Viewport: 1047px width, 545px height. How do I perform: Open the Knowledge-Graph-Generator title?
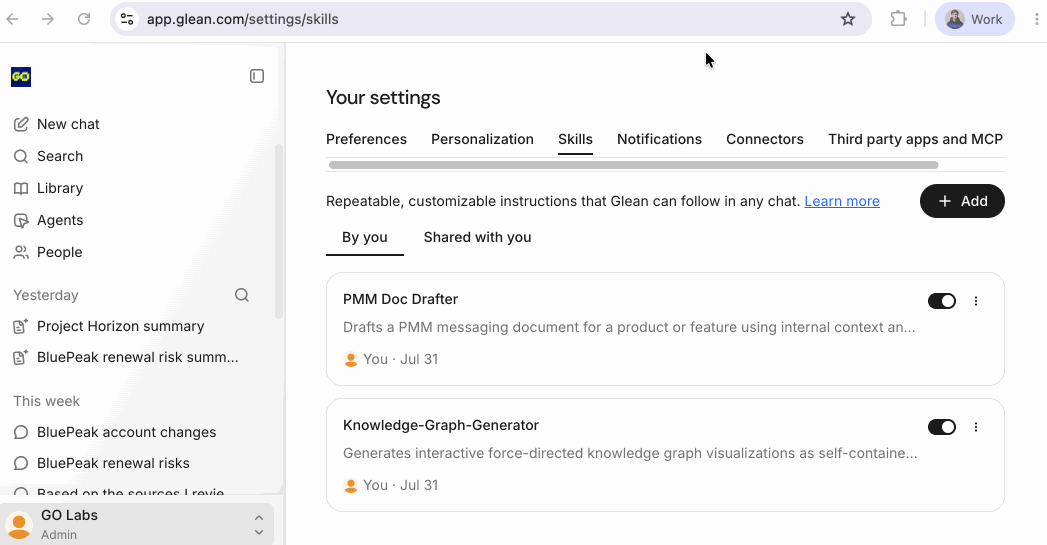tap(441, 425)
